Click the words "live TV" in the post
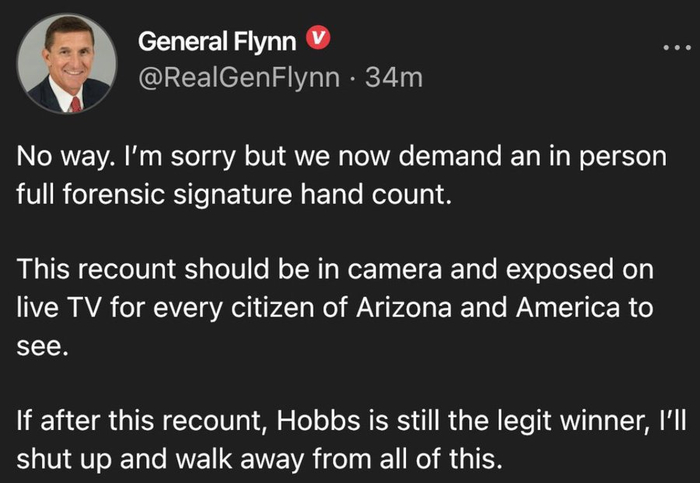 tap(50, 308)
